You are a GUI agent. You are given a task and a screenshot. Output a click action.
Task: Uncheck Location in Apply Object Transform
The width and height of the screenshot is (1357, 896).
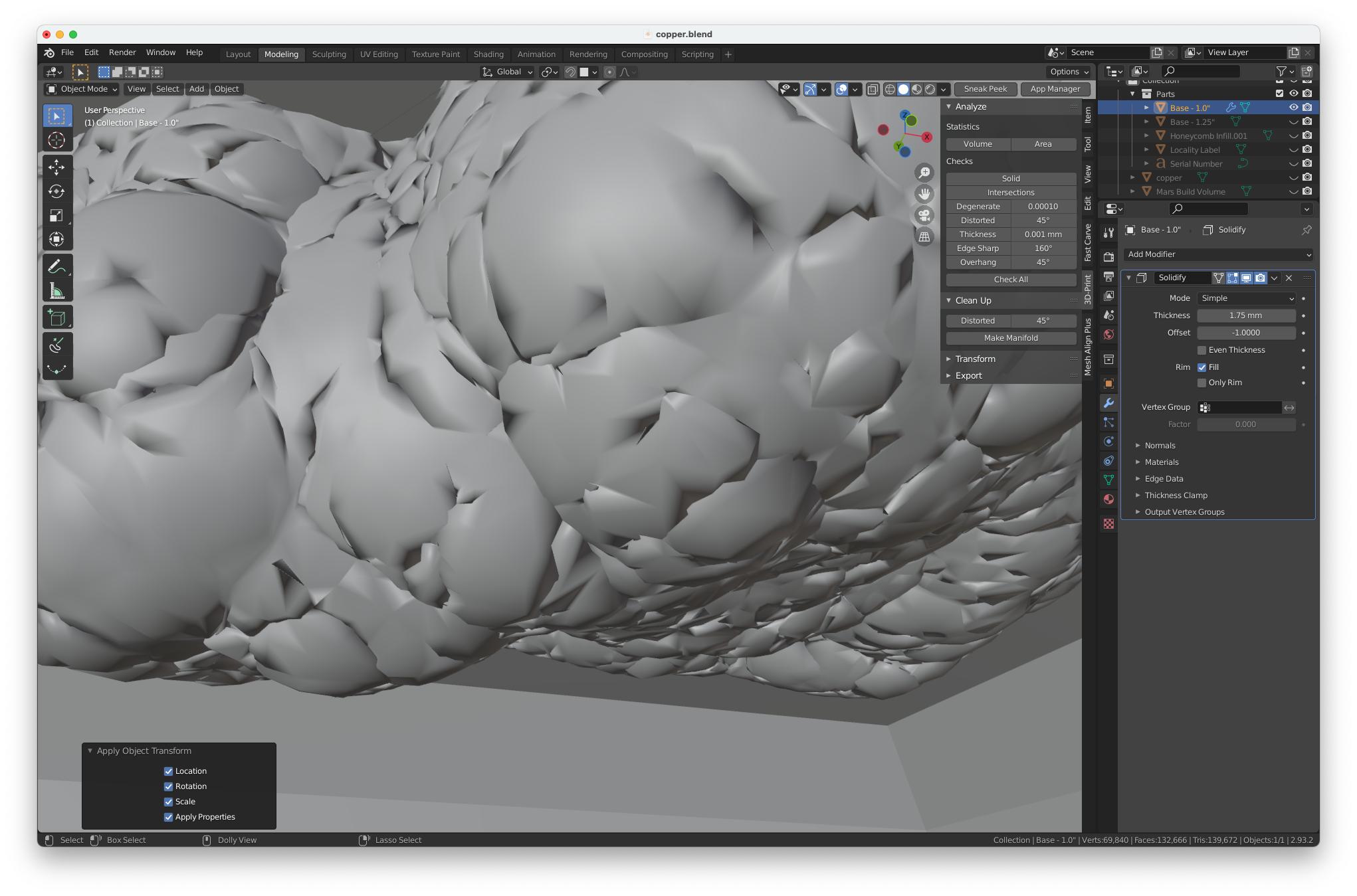point(168,771)
